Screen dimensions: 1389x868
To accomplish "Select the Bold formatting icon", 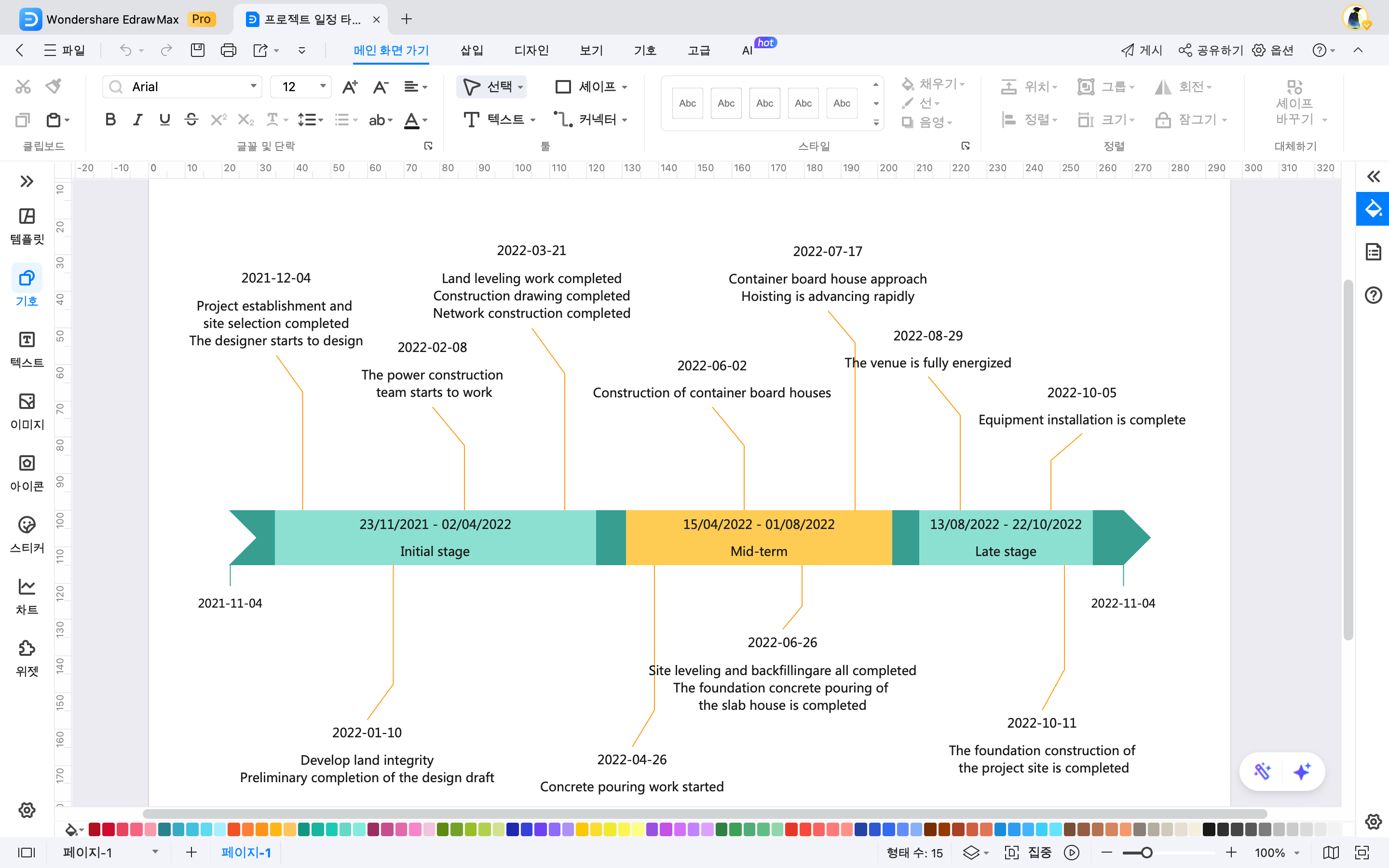I will [x=110, y=120].
